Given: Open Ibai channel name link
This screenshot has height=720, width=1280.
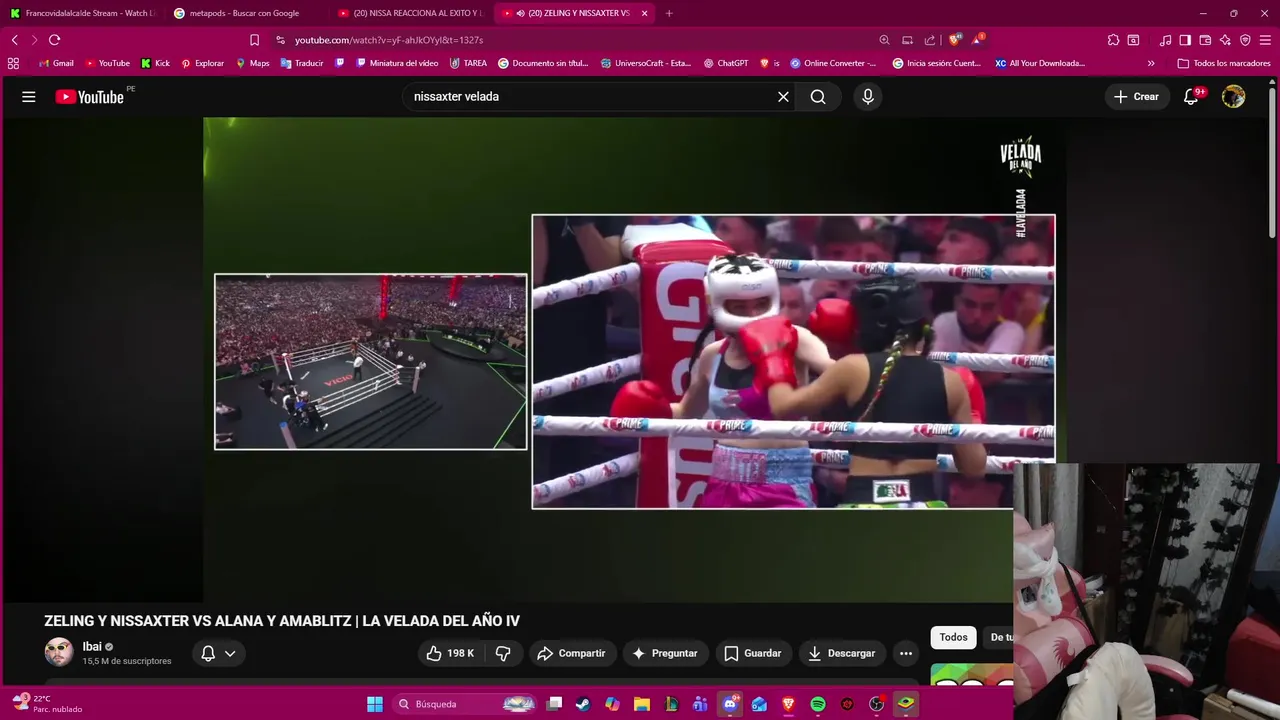Looking at the screenshot, I should [x=92, y=647].
